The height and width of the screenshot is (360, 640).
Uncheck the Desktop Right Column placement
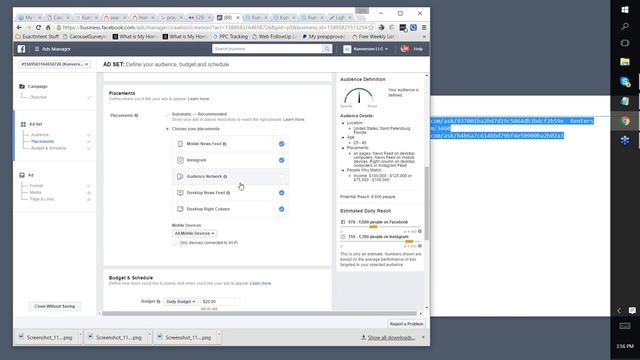point(282,209)
